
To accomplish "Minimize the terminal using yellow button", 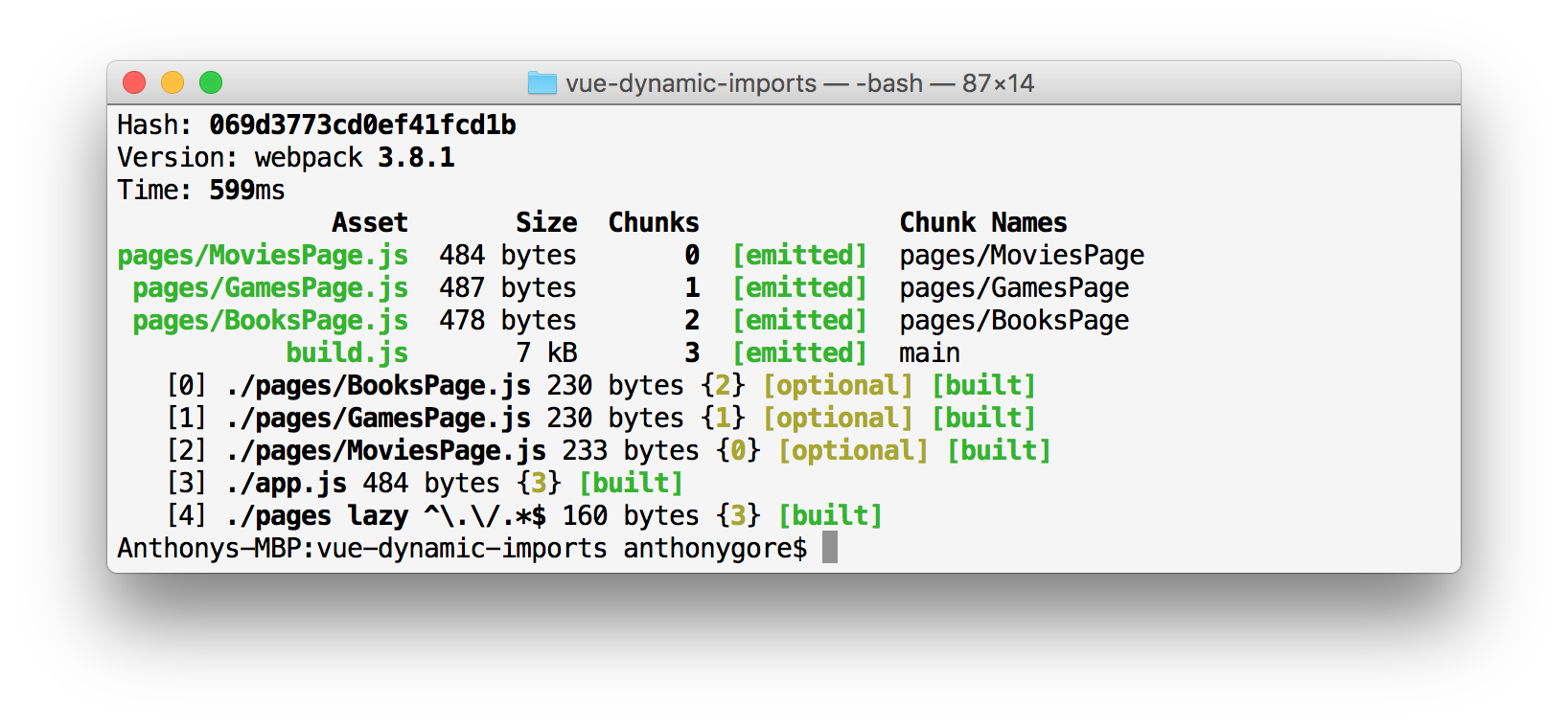I will coord(173,83).
